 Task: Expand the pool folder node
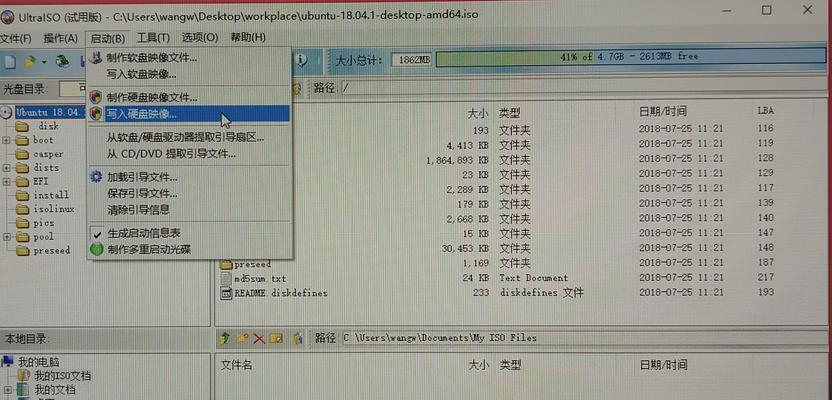(x=6, y=237)
